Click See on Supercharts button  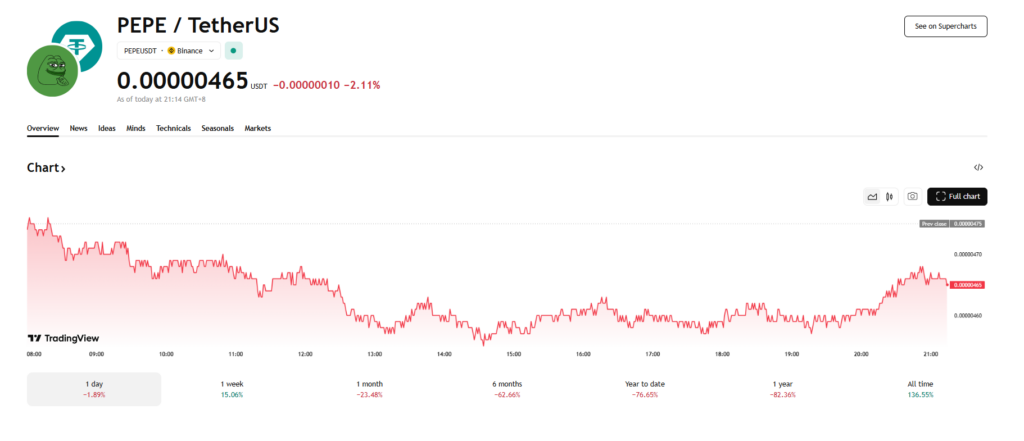point(946,26)
